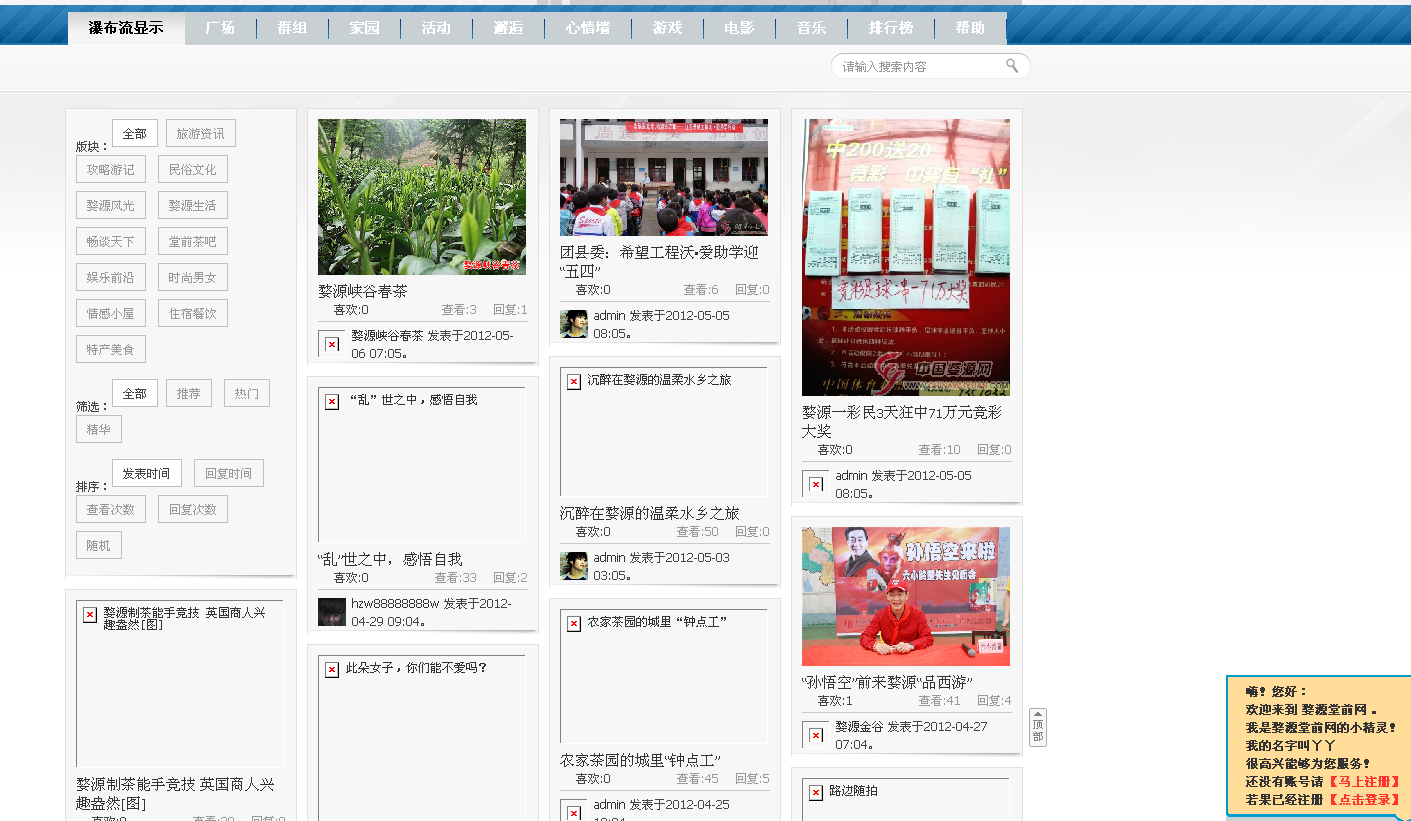Open the 群组 menu item

click(292, 28)
